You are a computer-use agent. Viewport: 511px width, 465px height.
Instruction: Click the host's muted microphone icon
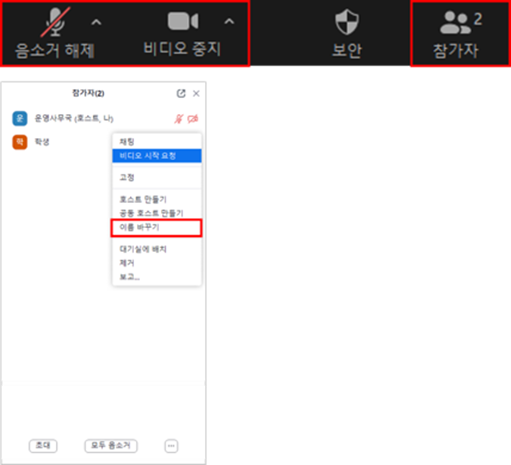[179, 119]
